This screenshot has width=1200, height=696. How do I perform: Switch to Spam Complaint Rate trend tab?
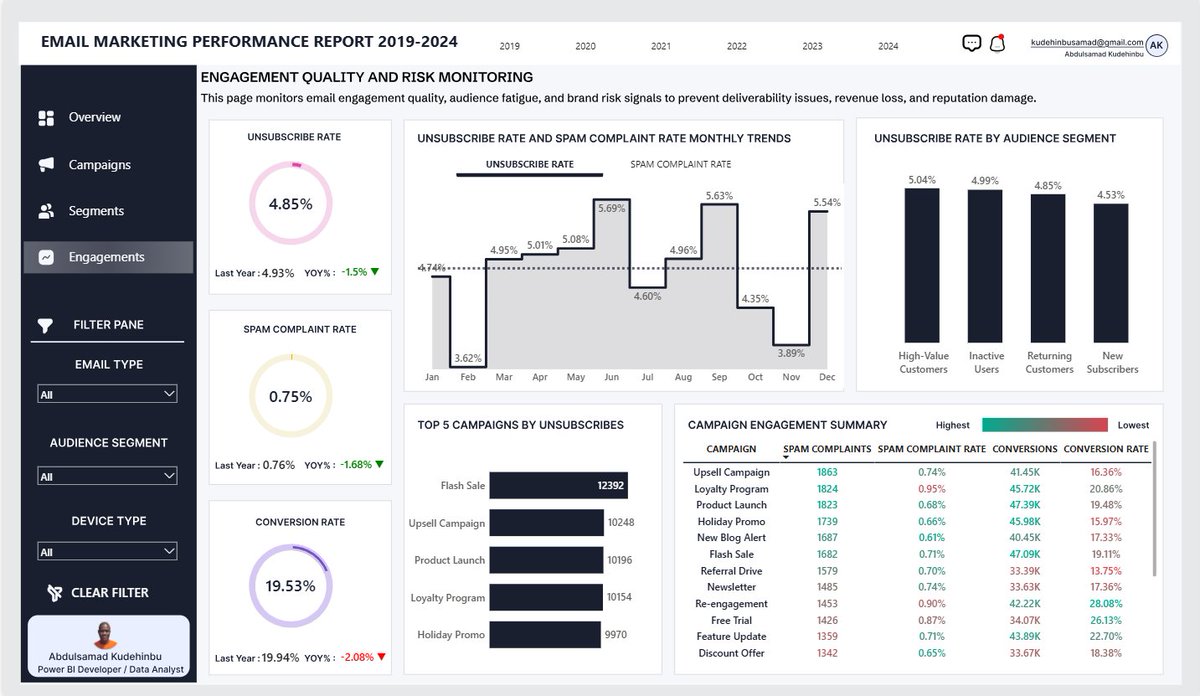pos(680,164)
